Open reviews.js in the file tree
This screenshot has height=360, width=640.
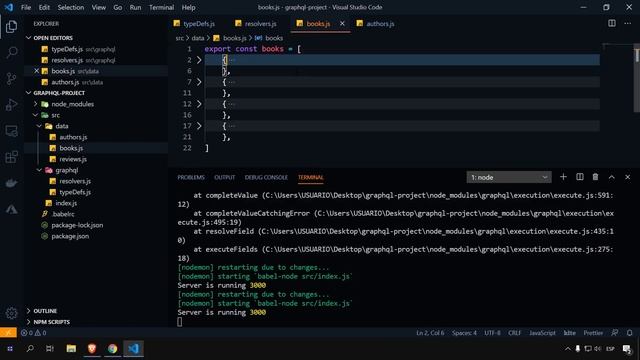73,159
